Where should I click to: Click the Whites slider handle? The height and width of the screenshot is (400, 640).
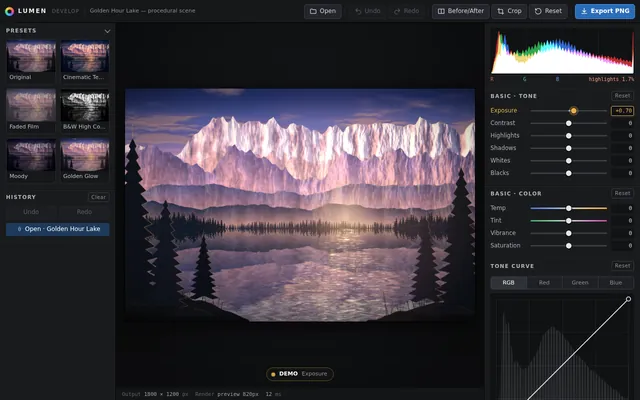pos(569,161)
